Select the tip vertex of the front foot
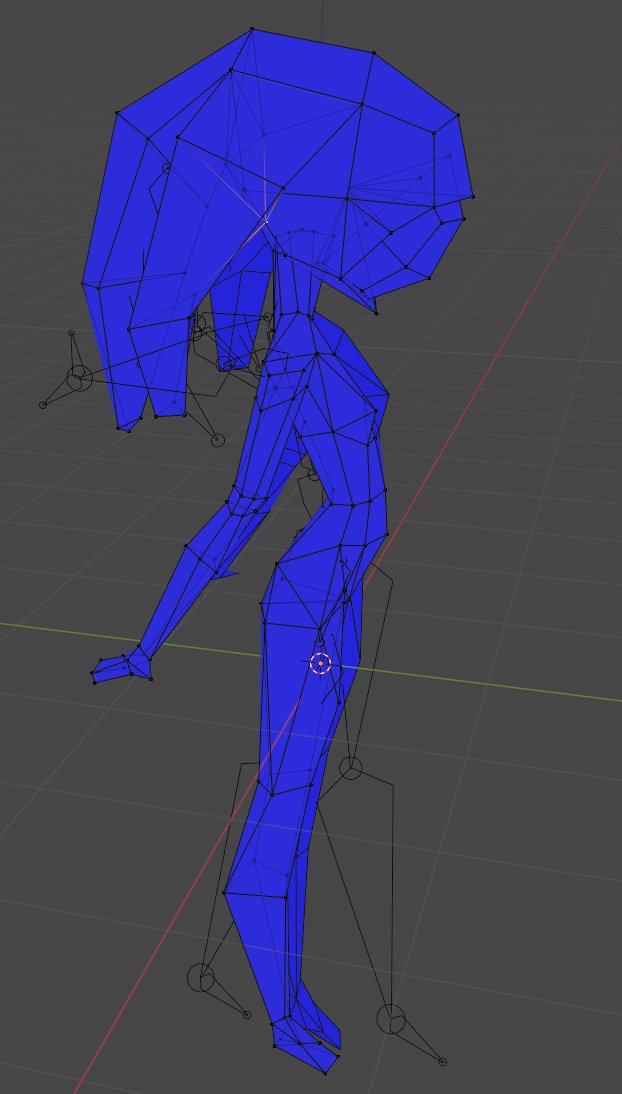 [x=325, y=1072]
